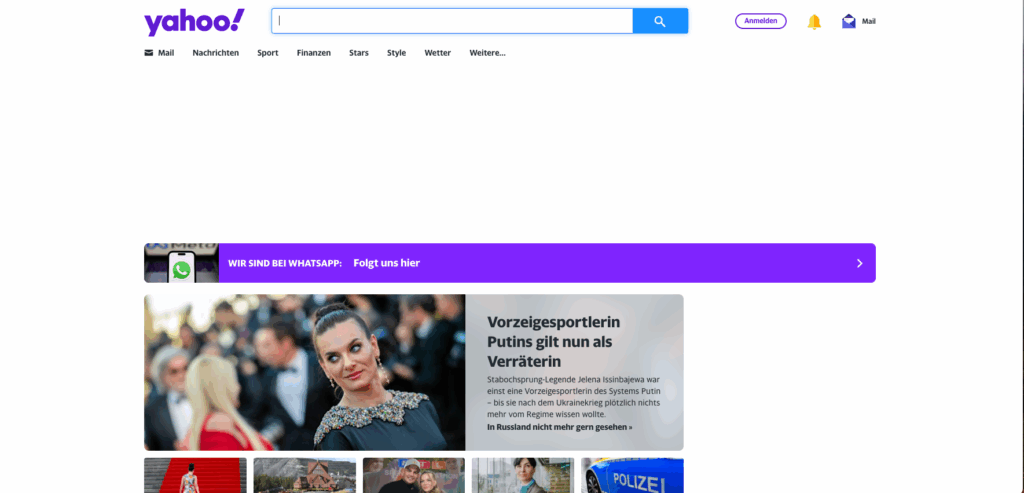Screen dimensions: 1024x493
Task: Open the Issinbajewa lead story photo
Action: click(x=305, y=372)
